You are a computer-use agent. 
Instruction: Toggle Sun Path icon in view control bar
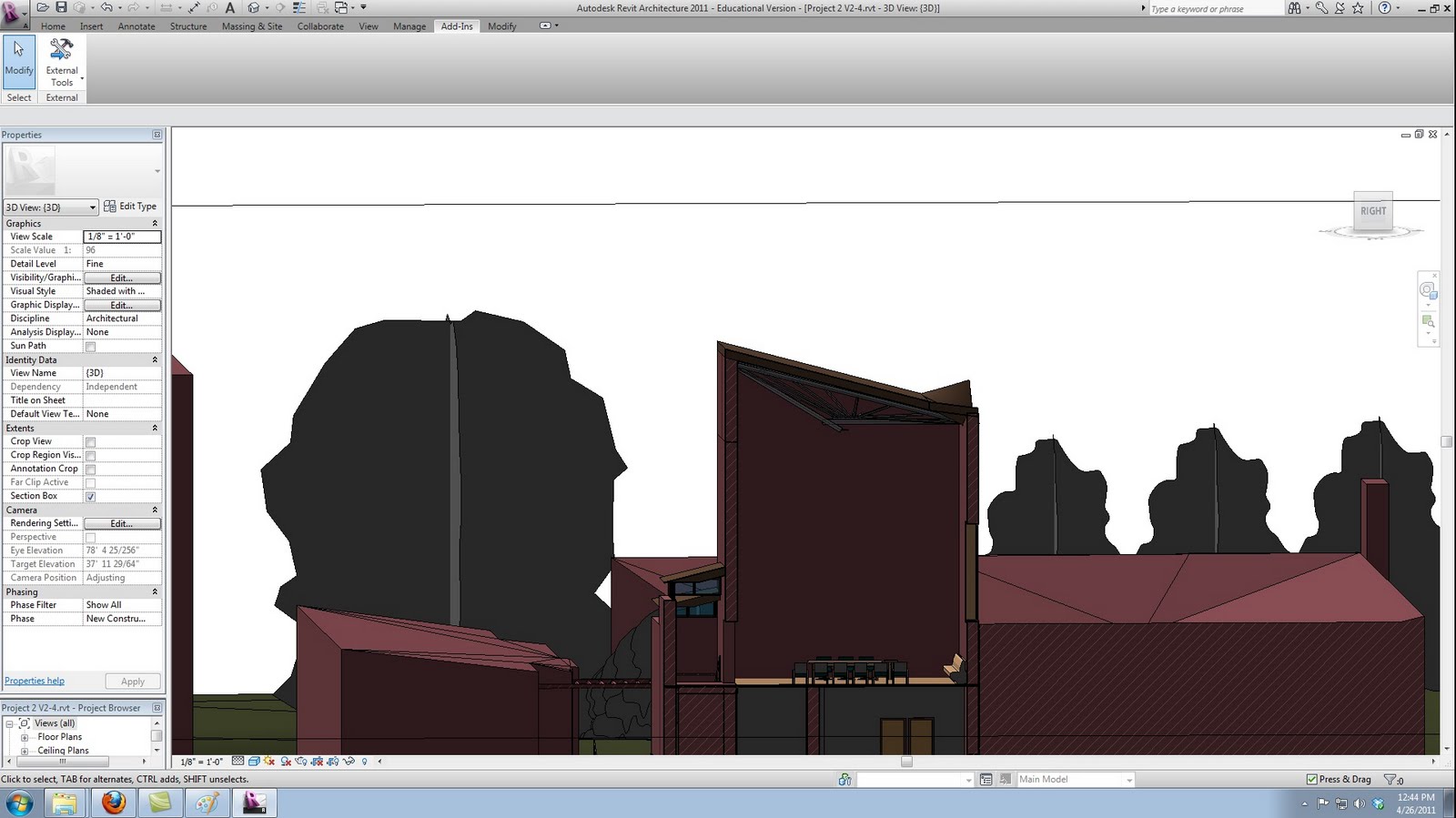[269, 762]
